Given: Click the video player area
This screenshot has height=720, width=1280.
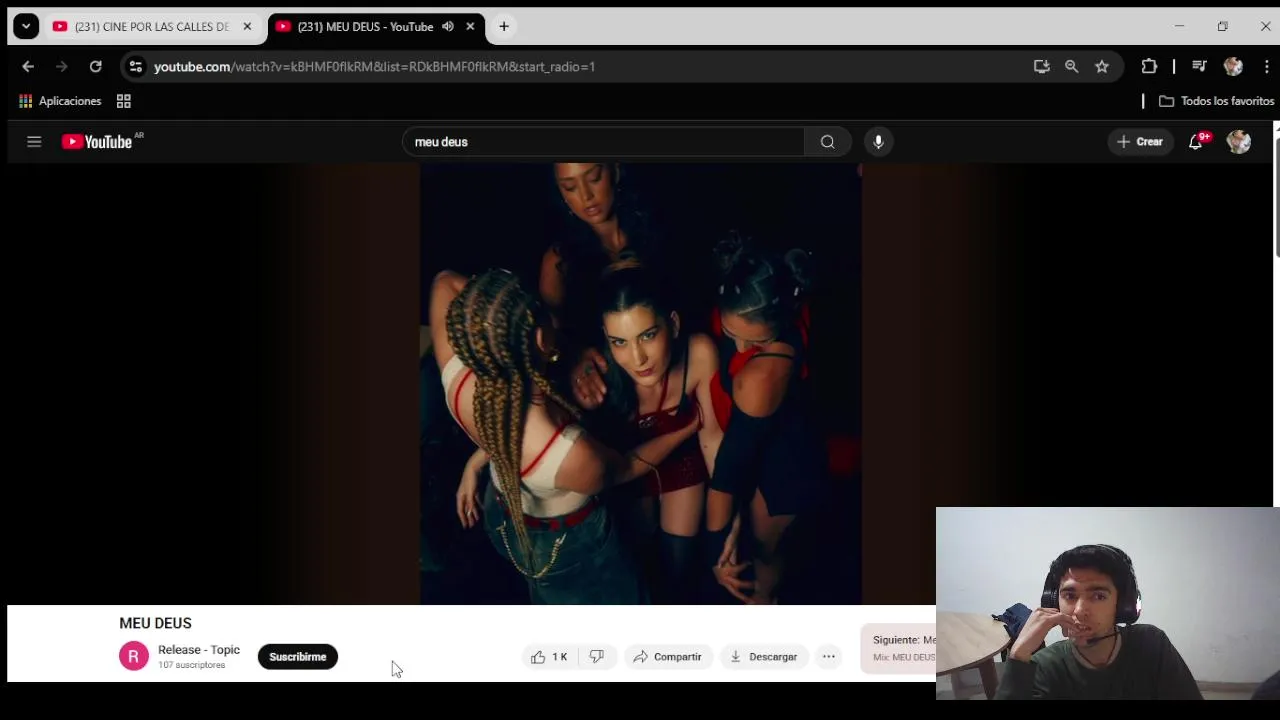Looking at the screenshot, I should coord(640,384).
